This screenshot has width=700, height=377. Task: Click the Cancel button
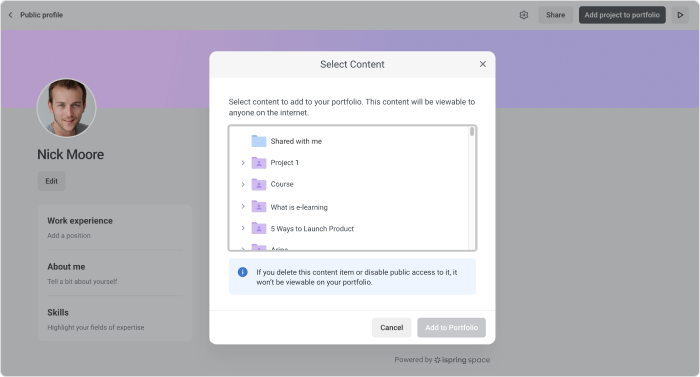pos(392,327)
